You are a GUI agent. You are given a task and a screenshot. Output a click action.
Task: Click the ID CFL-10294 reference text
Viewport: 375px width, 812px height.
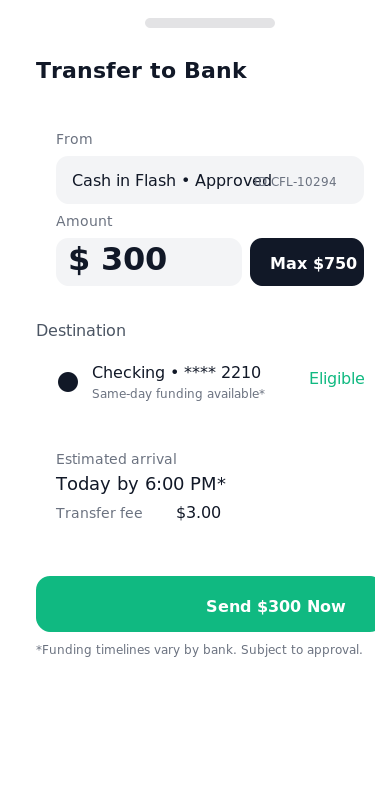(296, 182)
